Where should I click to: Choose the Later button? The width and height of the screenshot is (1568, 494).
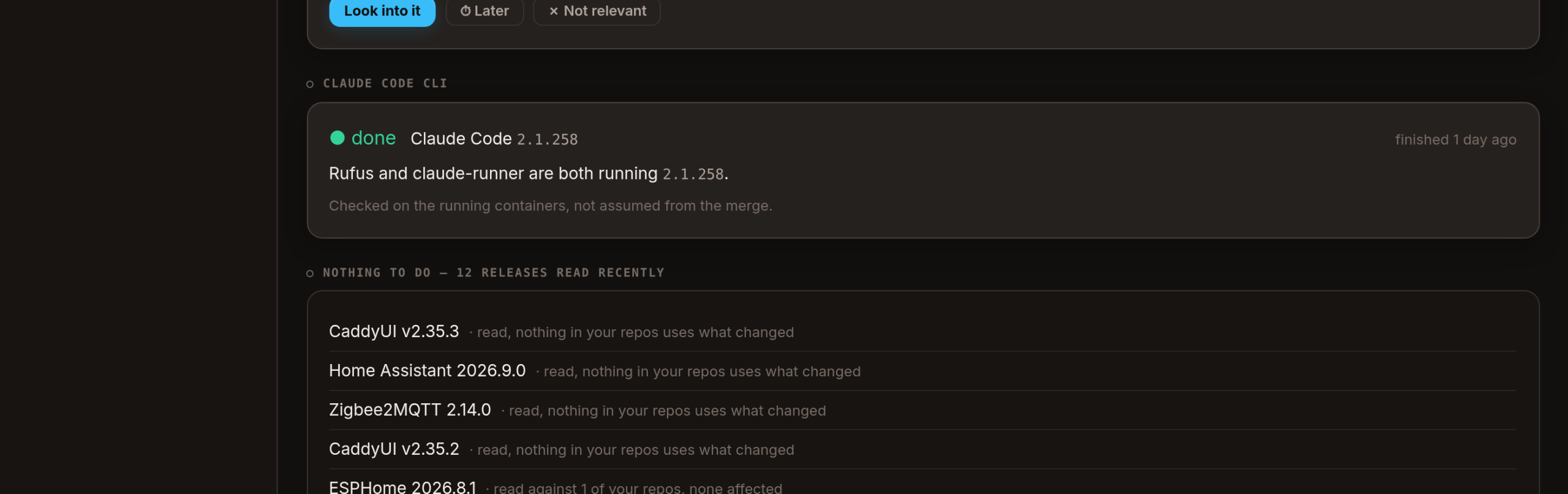point(484,12)
